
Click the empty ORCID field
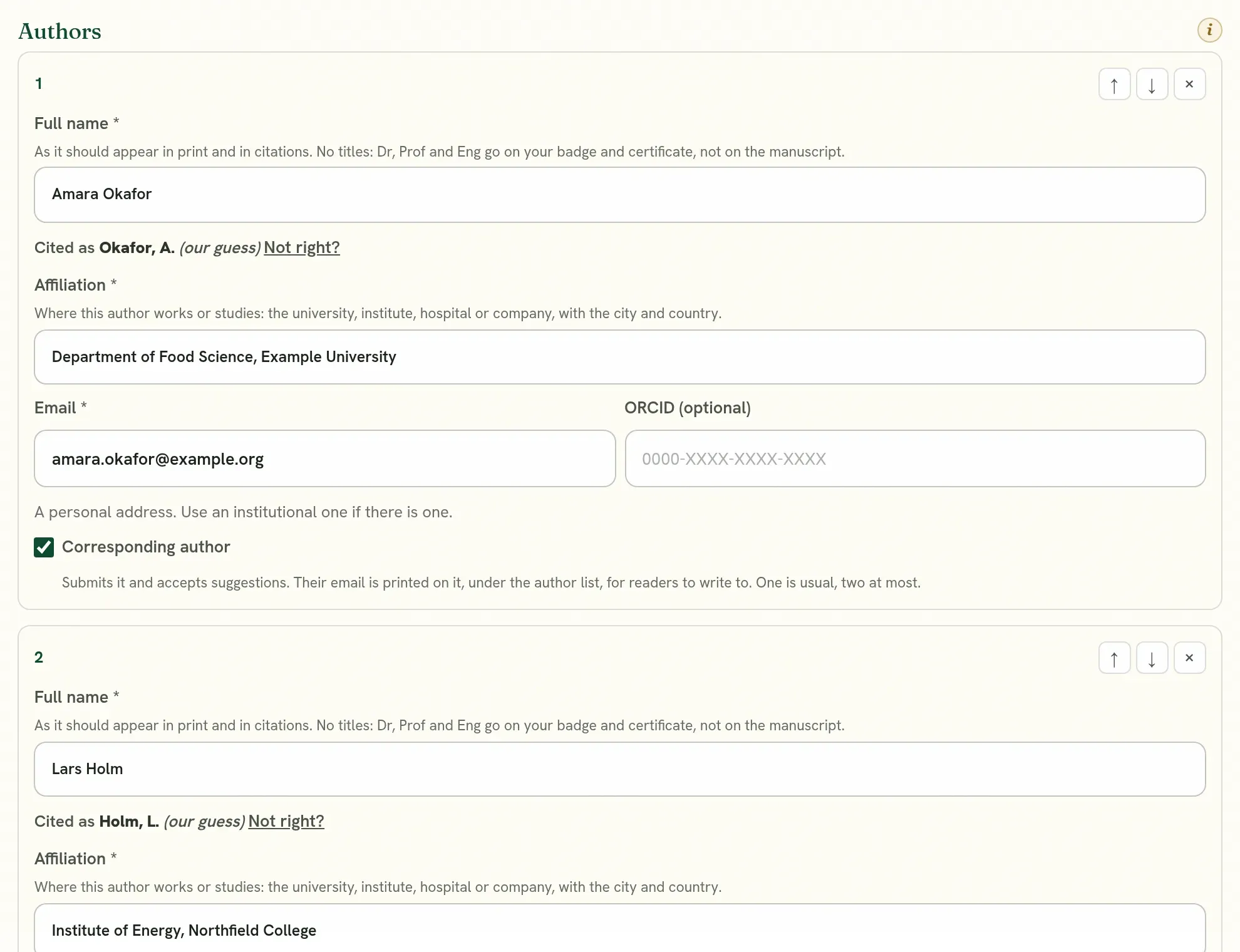point(915,458)
